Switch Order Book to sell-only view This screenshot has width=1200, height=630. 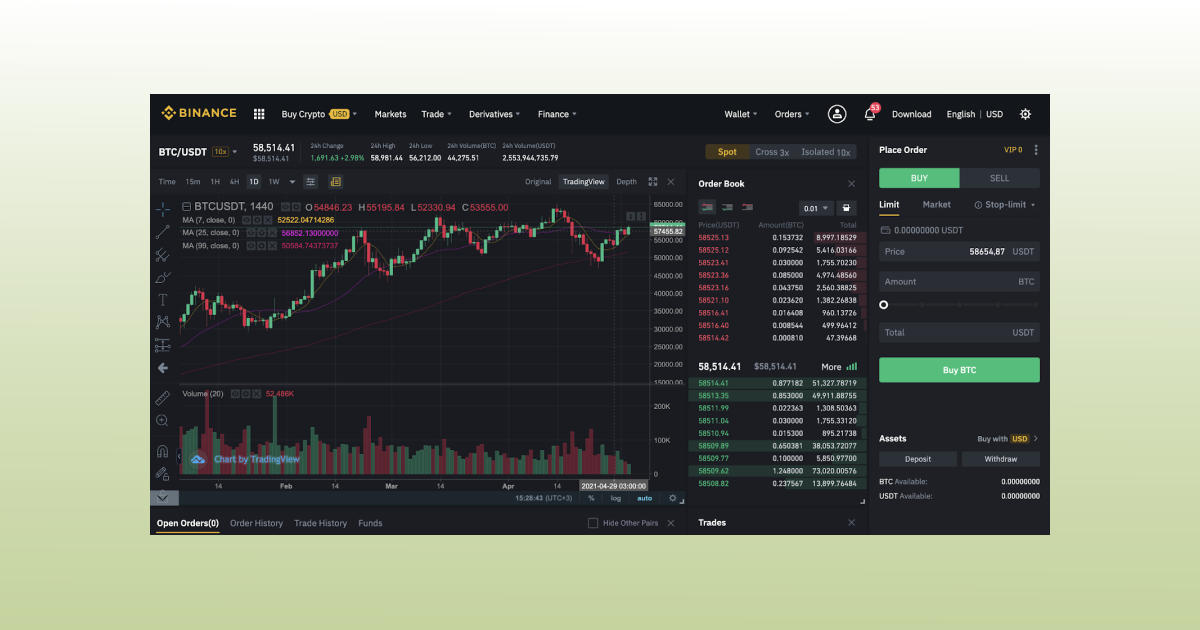pos(747,206)
